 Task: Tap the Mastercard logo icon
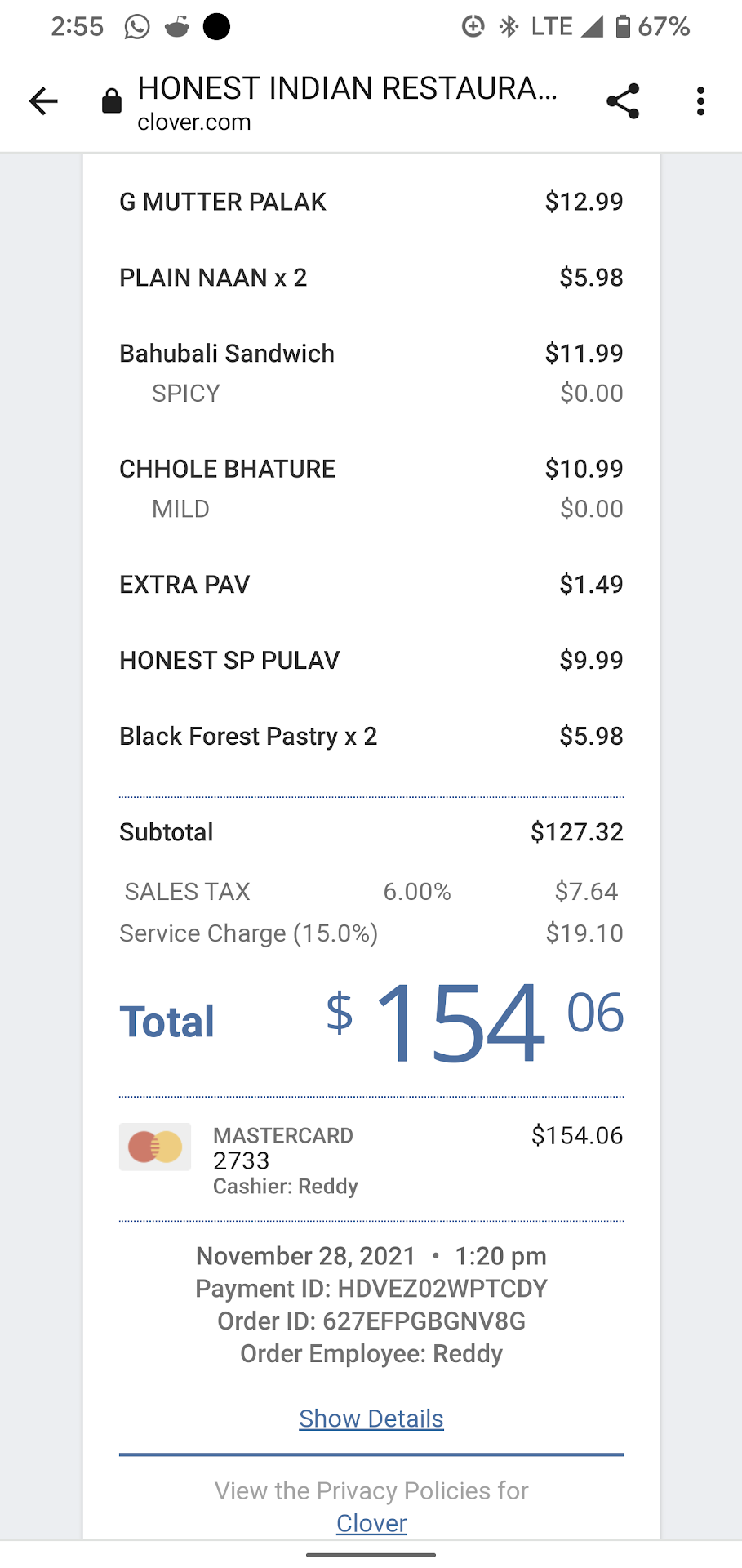pos(155,1147)
